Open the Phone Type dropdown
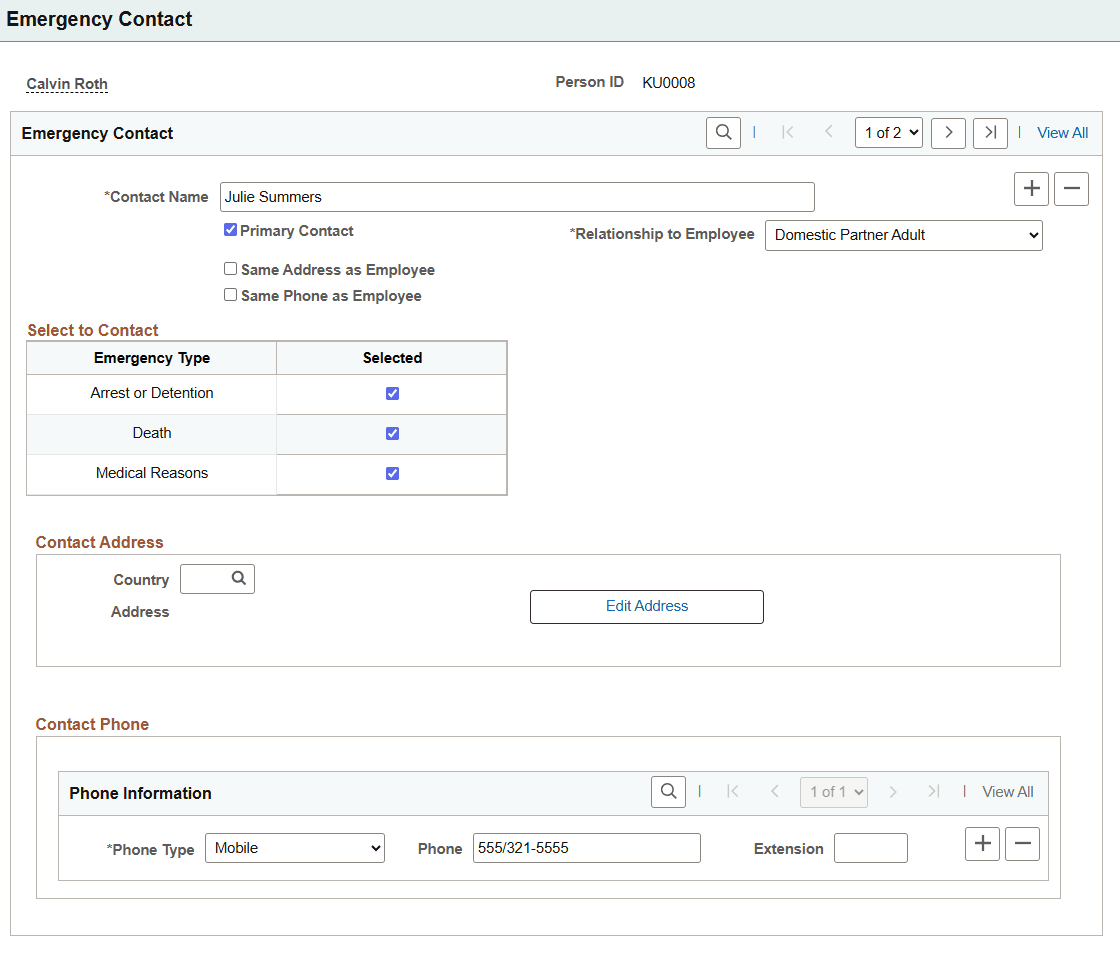This screenshot has height=955, width=1120. click(x=295, y=848)
